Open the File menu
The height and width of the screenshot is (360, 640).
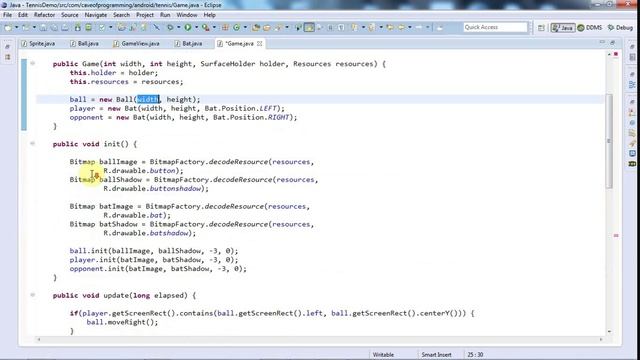pyautogui.click(x=7, y=15)
